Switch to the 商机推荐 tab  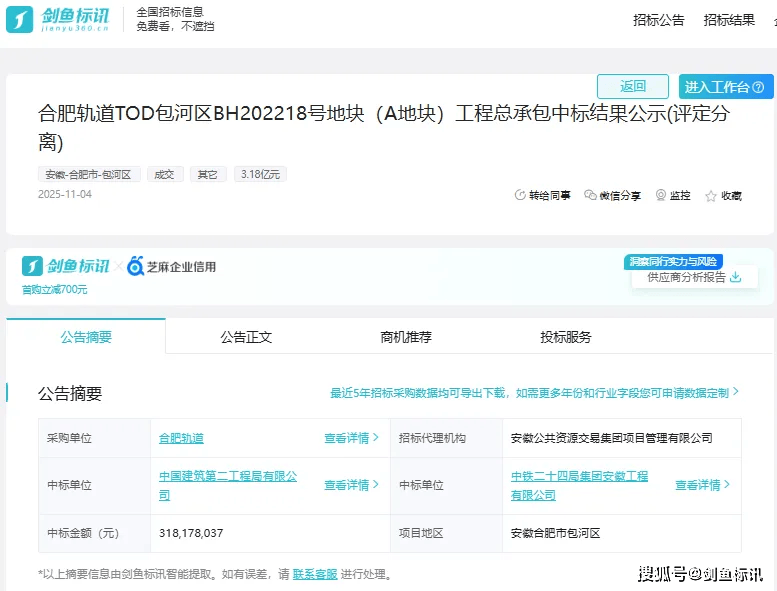tap(406, 337)
